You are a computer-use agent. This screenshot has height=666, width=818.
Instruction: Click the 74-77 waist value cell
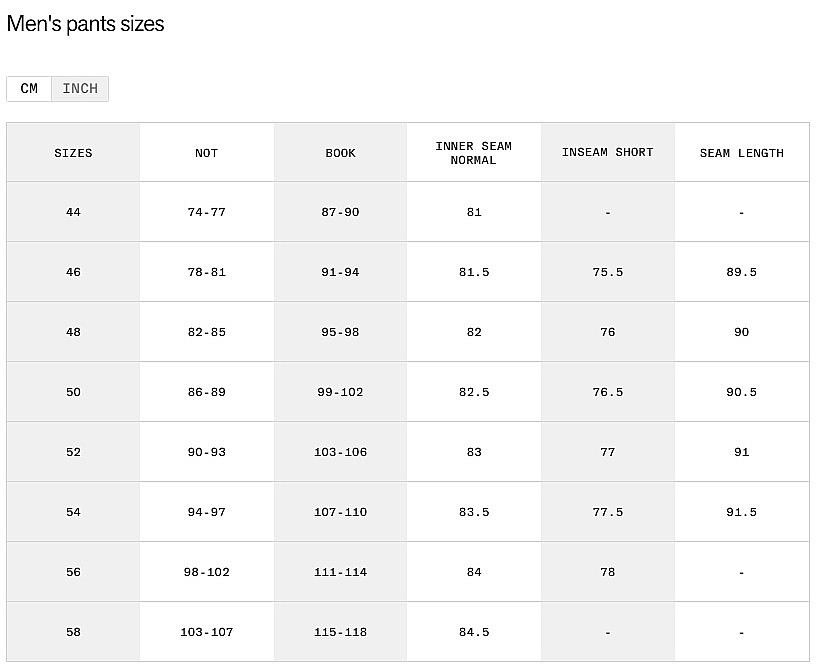(206, 212)
